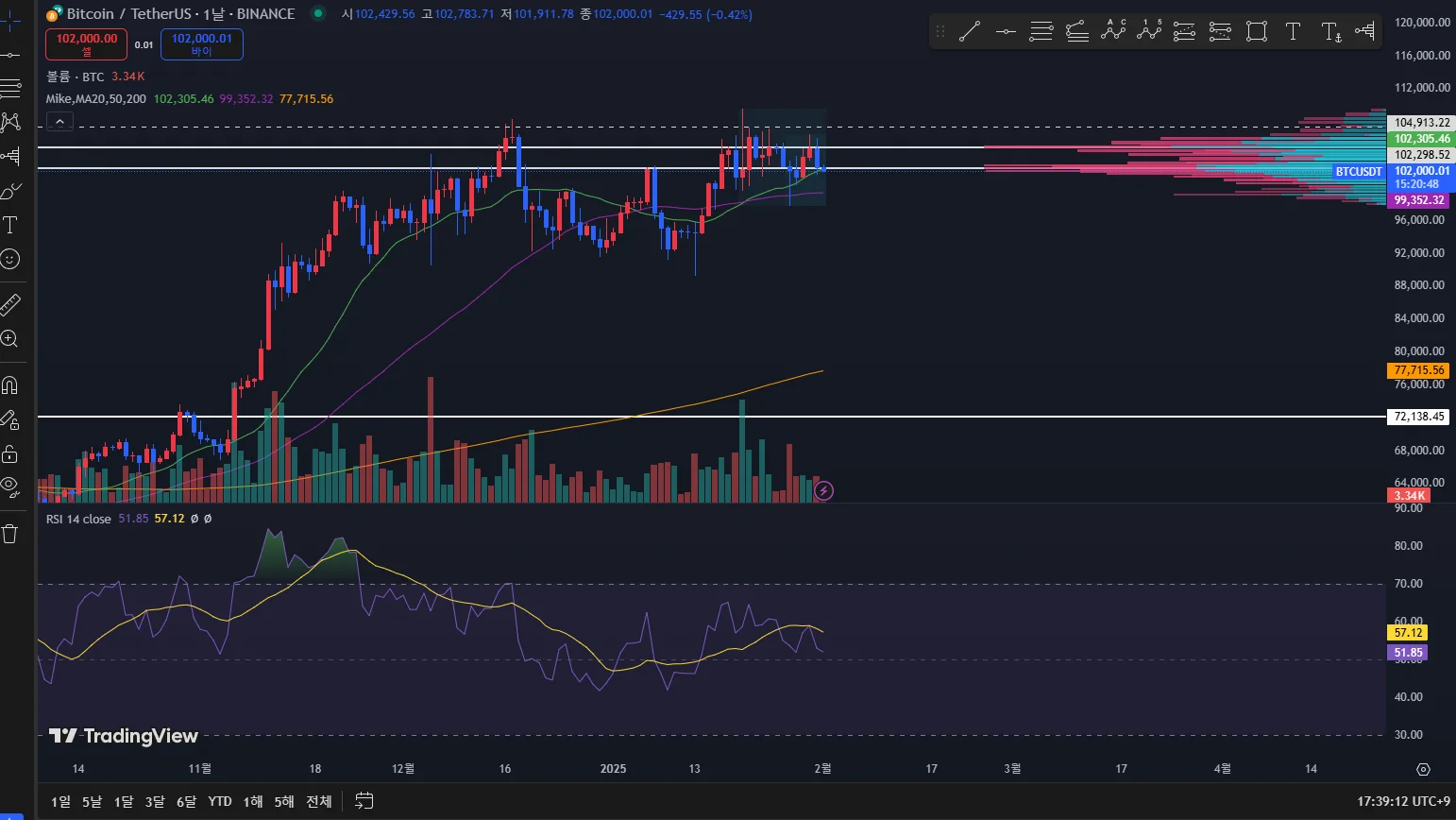Open the go-to-date calendar button

tap(364, 801)
